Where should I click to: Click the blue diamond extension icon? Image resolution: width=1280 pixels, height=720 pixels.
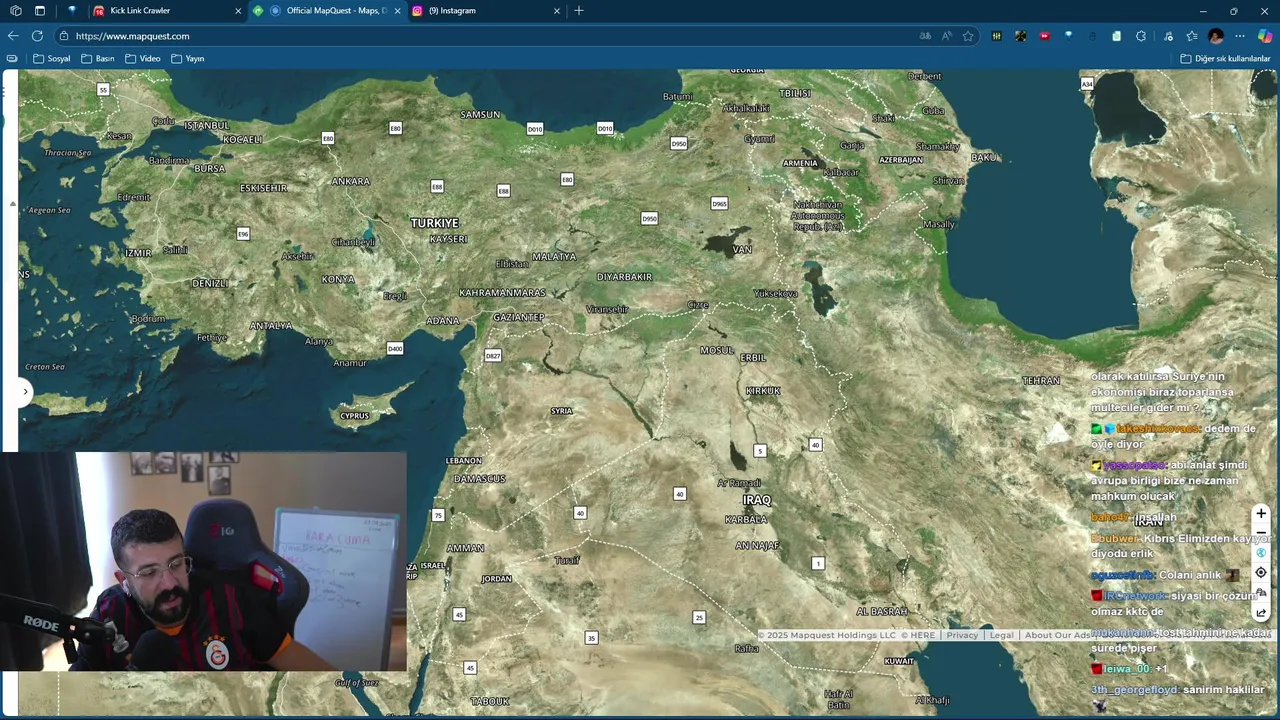coord(1069,36)
